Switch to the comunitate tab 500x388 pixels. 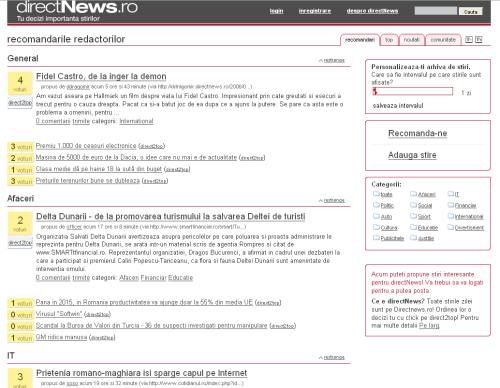443,40
